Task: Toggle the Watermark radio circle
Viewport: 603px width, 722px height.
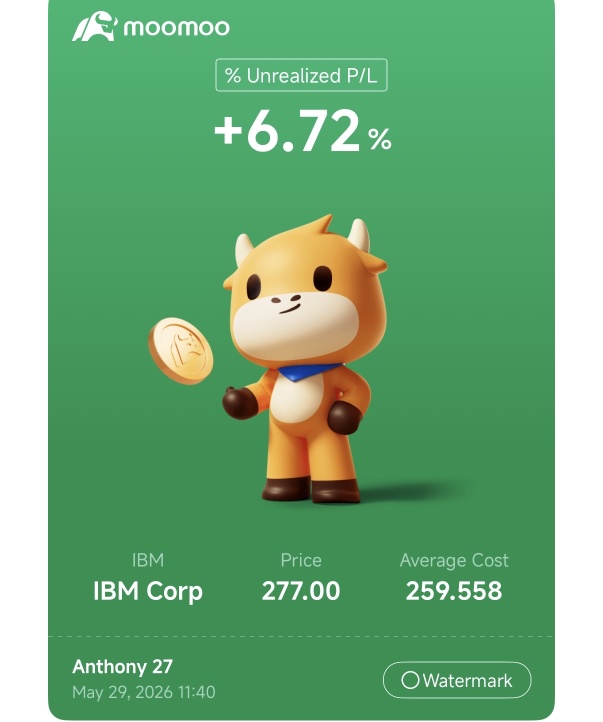Action: tap(410, 680)
